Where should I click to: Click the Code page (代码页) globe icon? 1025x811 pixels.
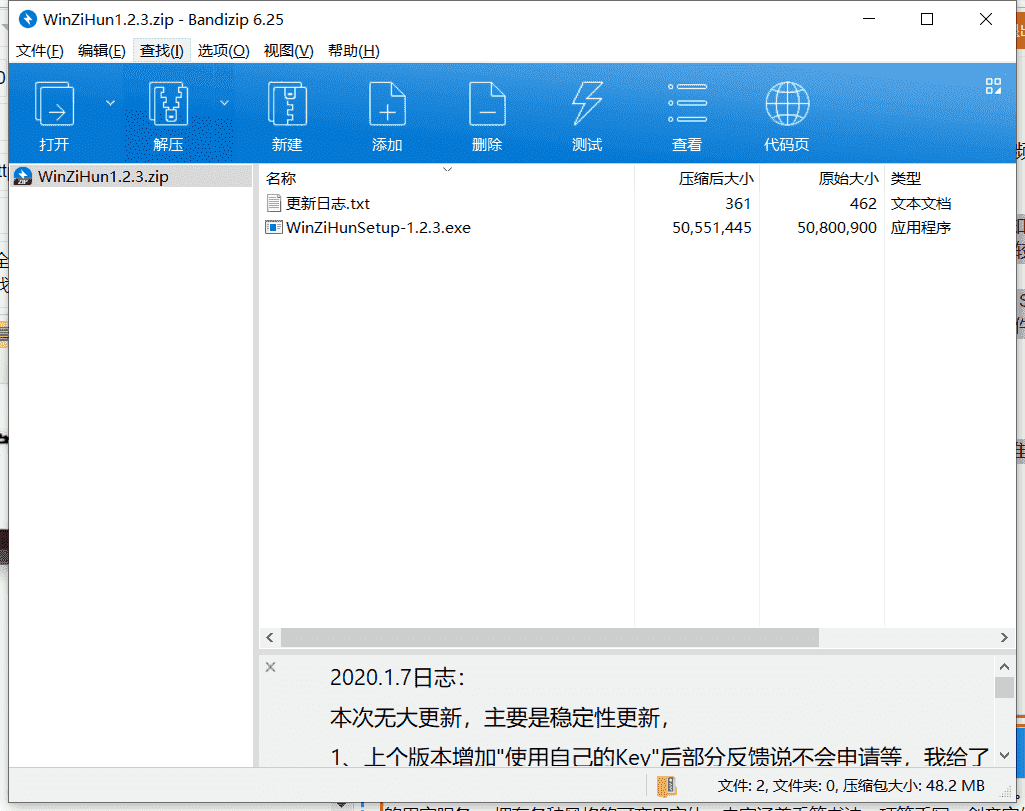[787, 104]
